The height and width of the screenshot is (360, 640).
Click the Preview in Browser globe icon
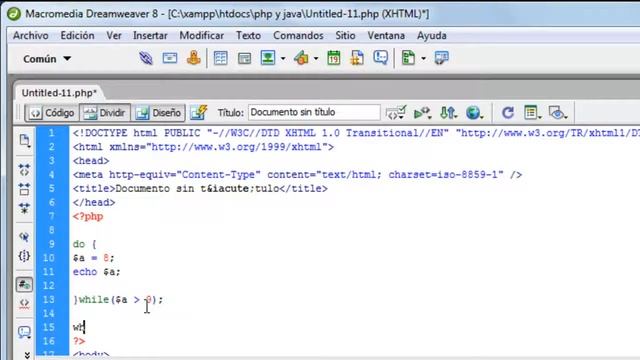[474, 112]
